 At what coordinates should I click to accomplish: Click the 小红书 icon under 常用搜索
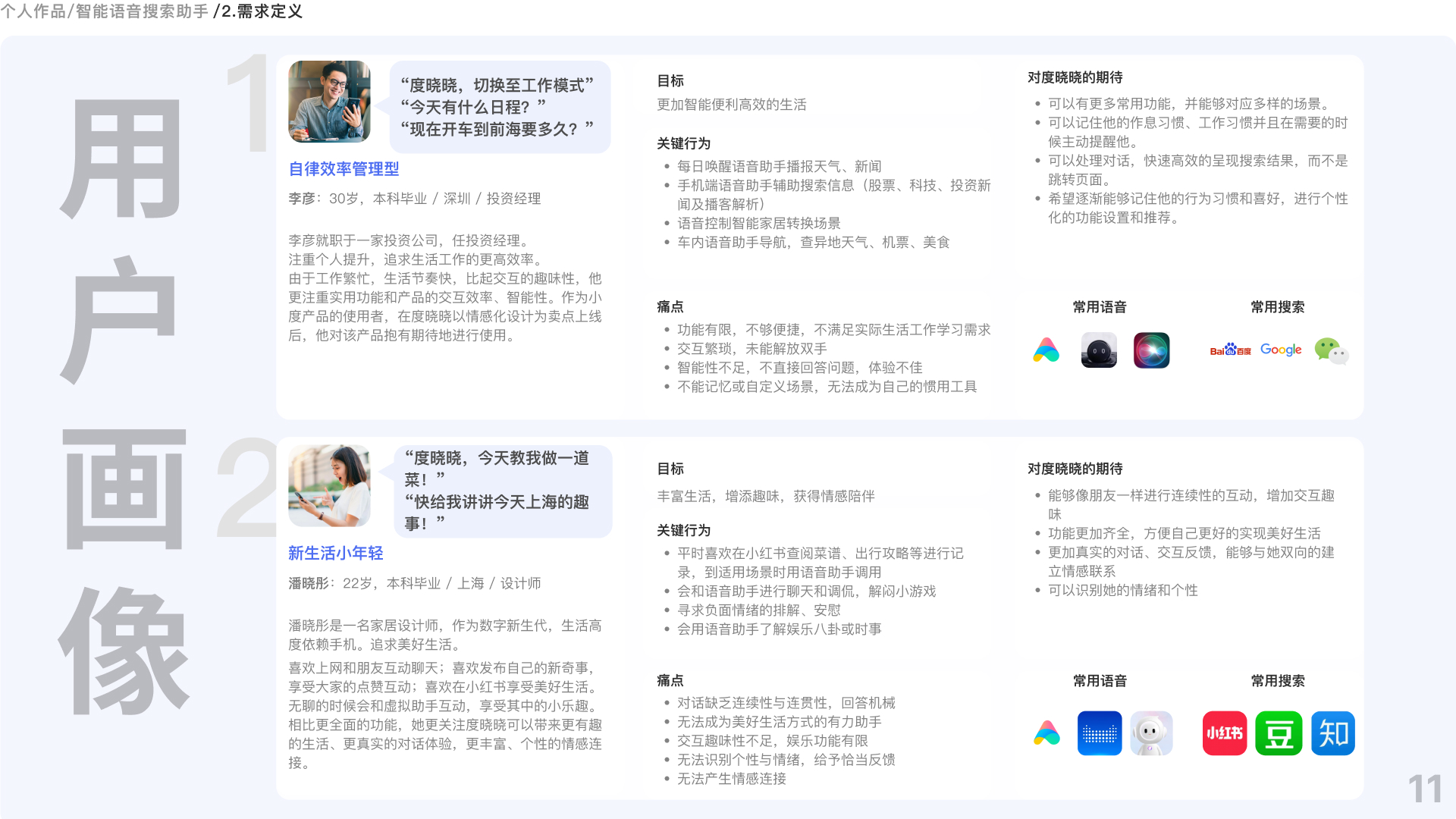tap(1224, 733)
